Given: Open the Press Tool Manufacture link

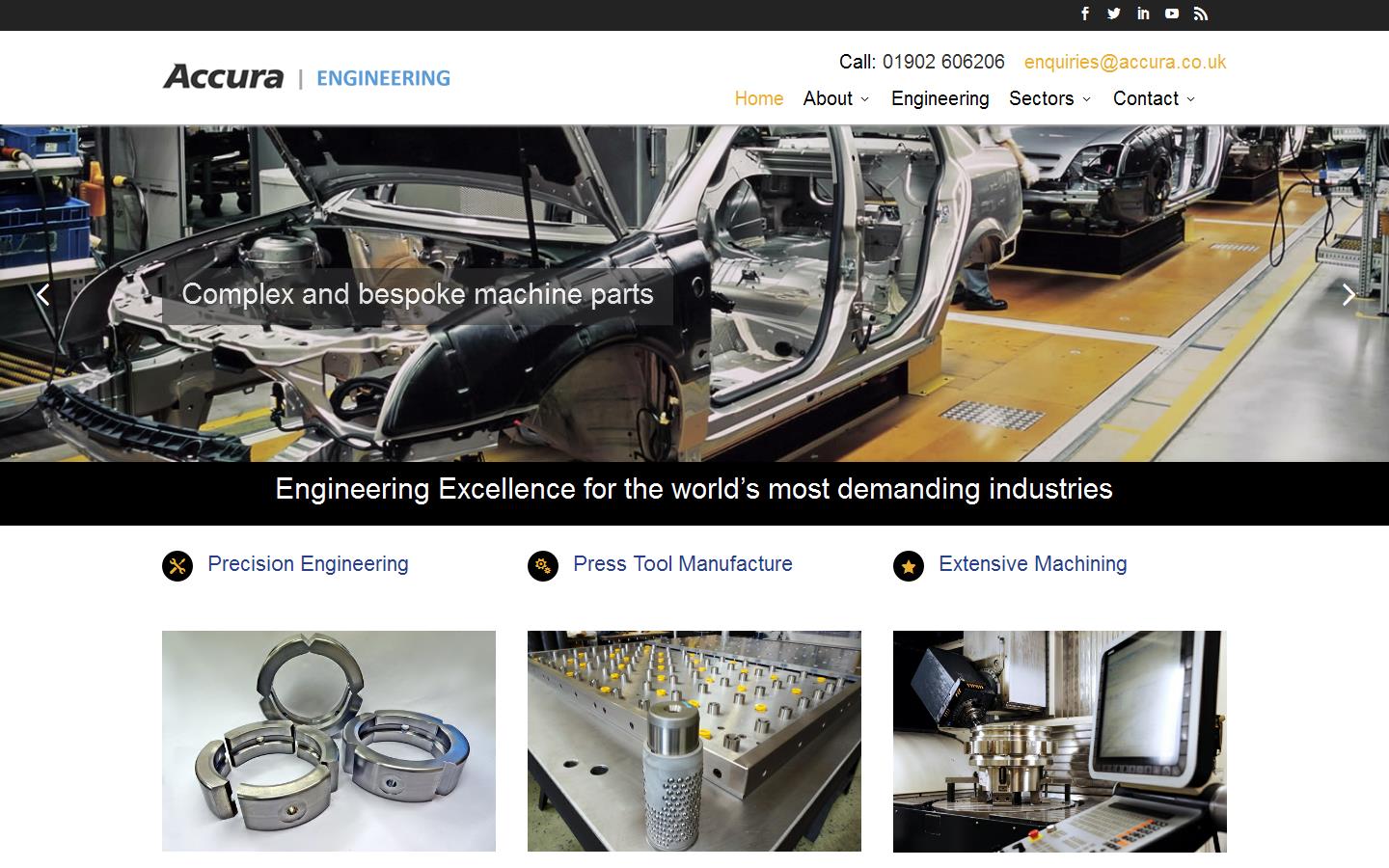Looking at the screenshot, I should pyautogui.click(x=682, y=564).
